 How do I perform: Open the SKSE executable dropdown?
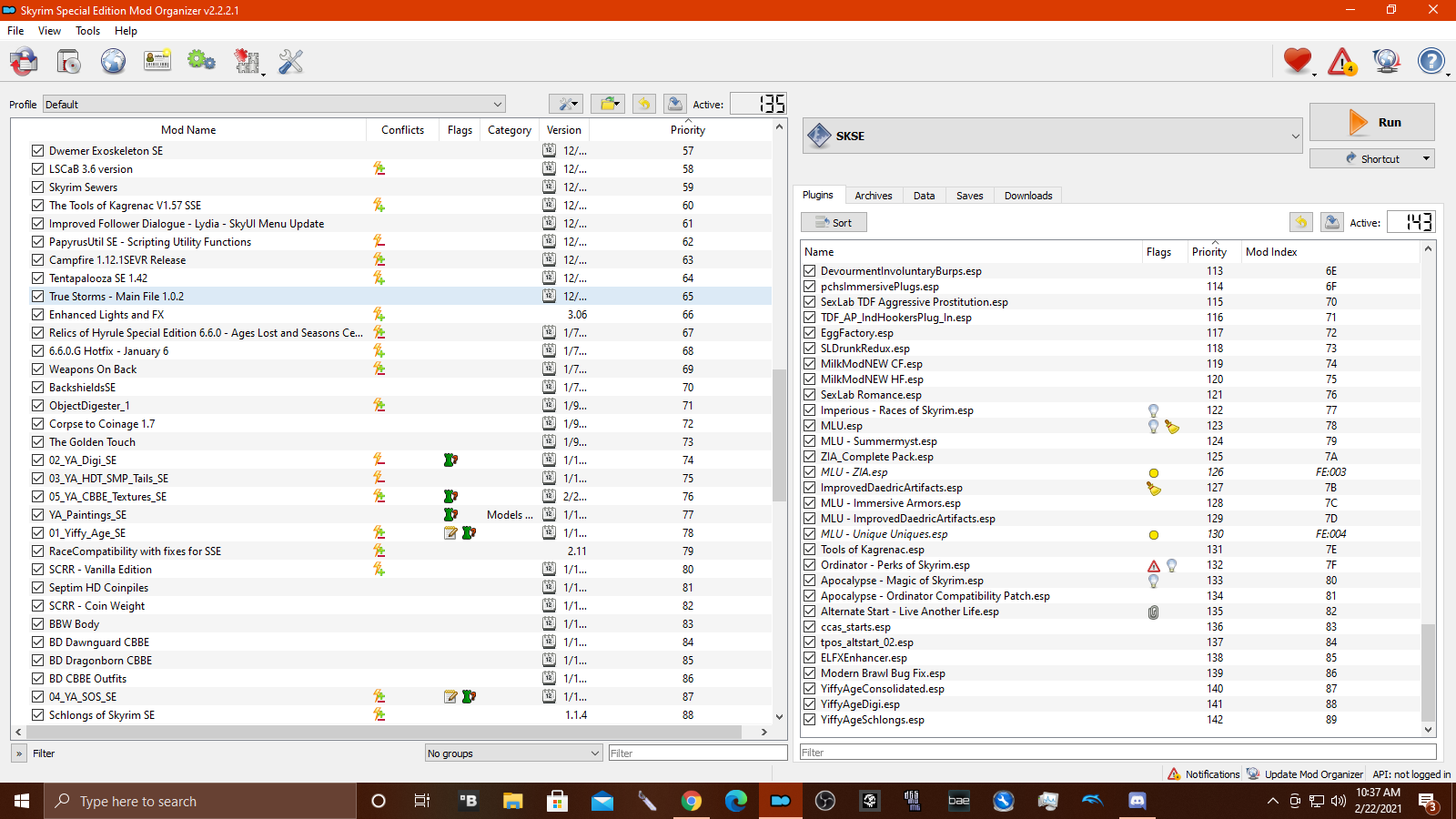click(x=1053, y=136)
